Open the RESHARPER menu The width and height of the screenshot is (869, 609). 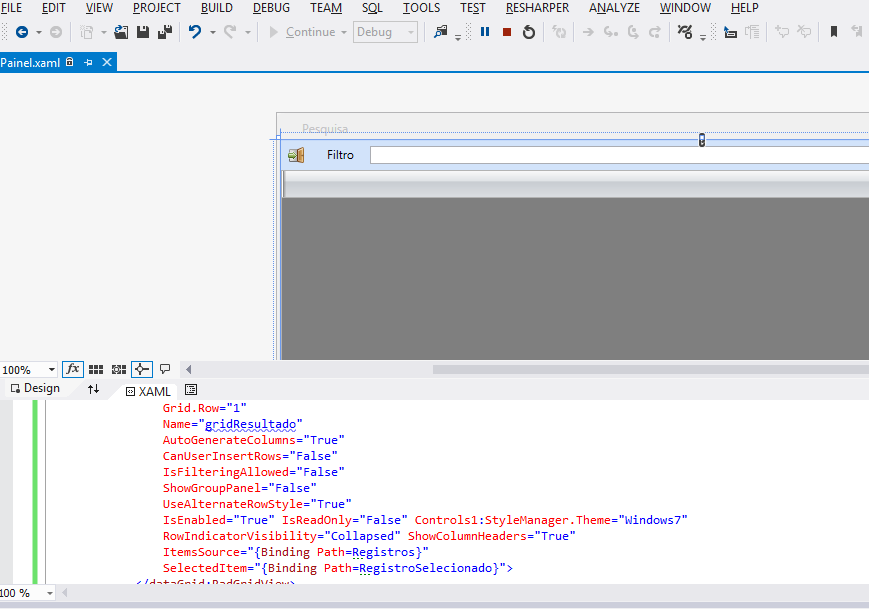(x=537, y=8)
